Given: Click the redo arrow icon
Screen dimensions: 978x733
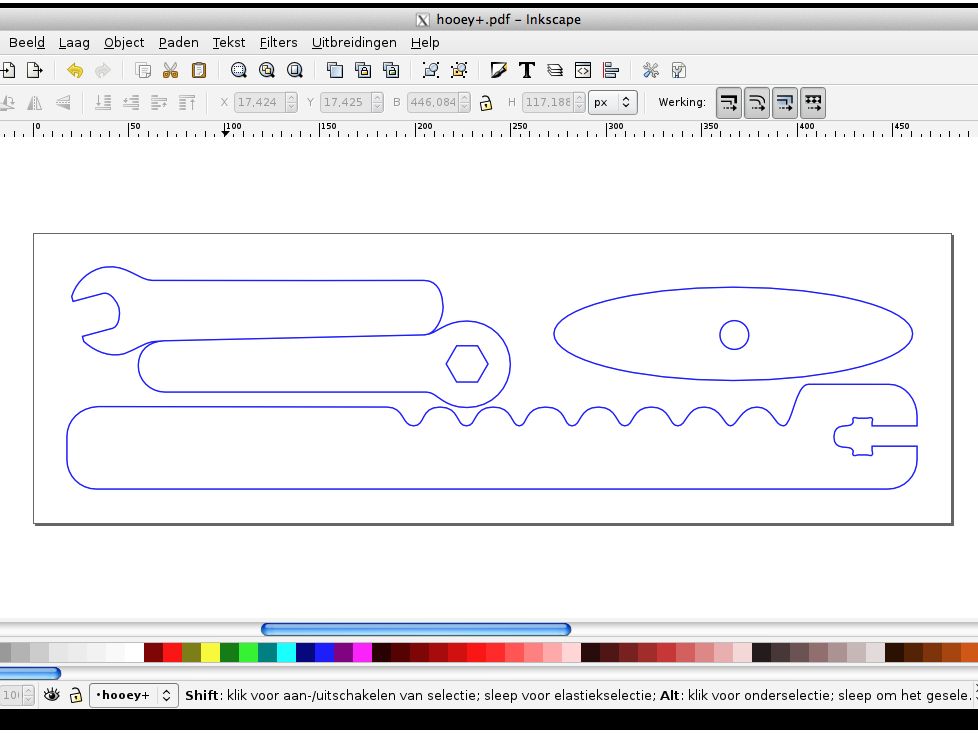Looking at the screenshot, I should click(103, 70).
